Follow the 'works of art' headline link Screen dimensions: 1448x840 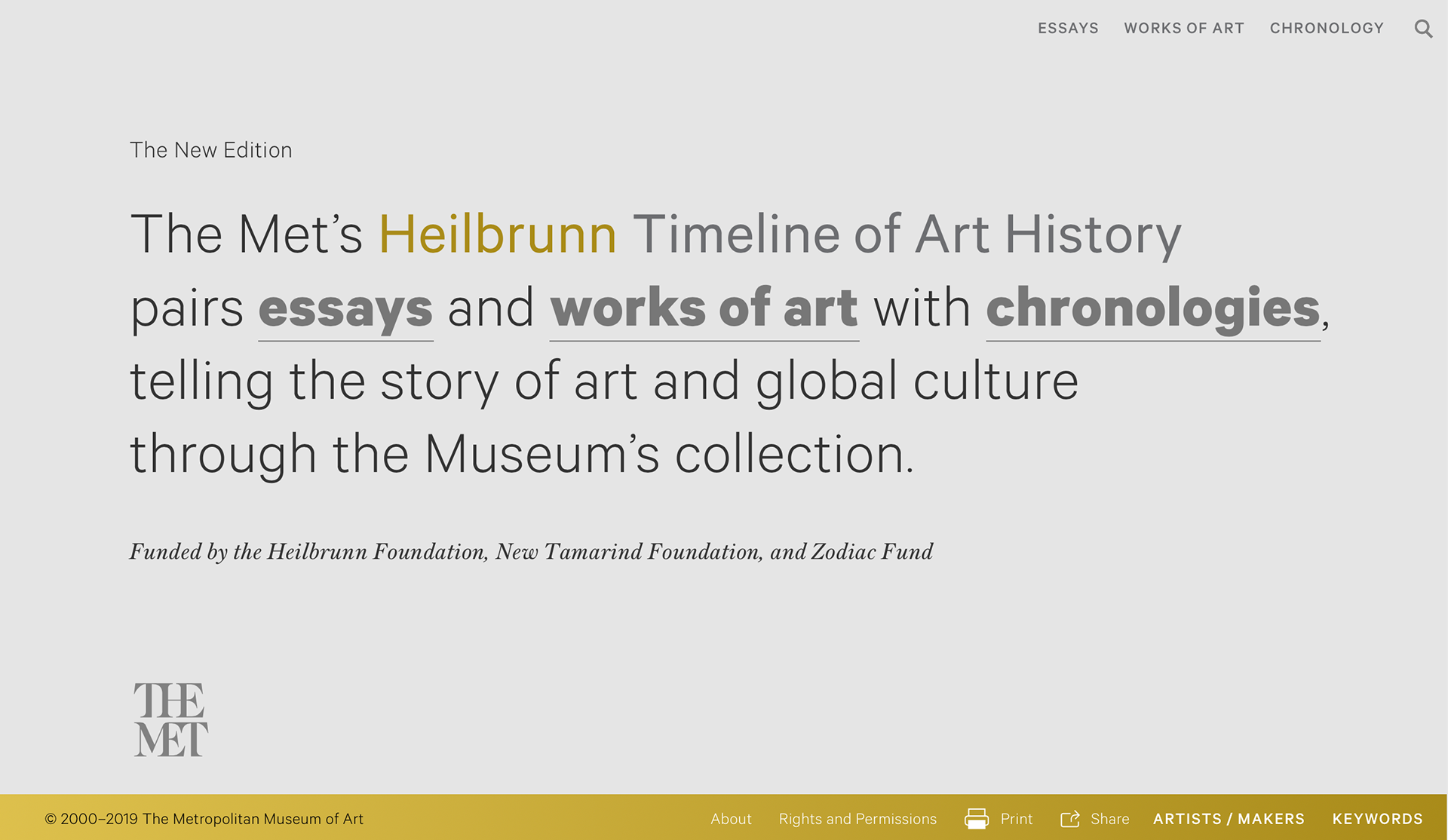point(704,309)
